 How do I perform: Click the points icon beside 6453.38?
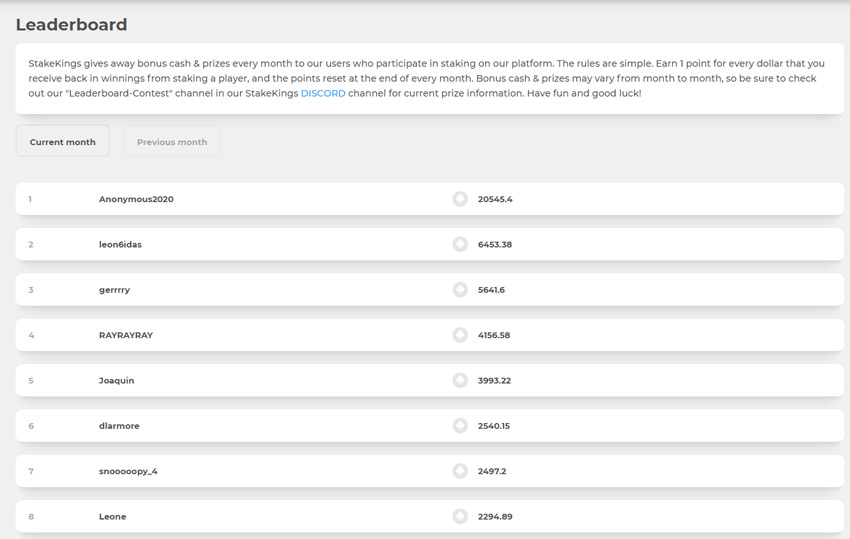click(x=460, y=245)
